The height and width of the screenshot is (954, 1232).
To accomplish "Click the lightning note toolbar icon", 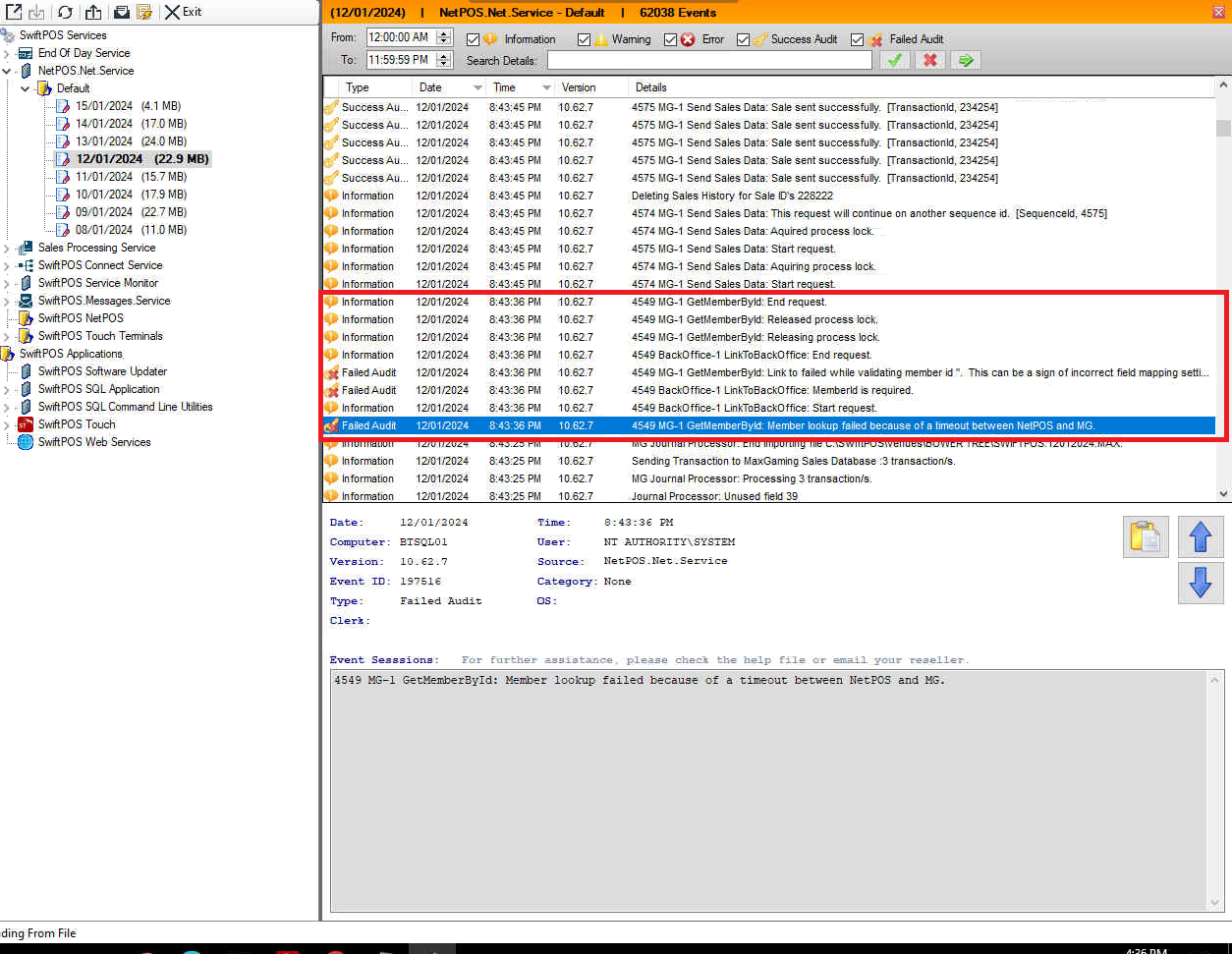I will coord(144,12).
